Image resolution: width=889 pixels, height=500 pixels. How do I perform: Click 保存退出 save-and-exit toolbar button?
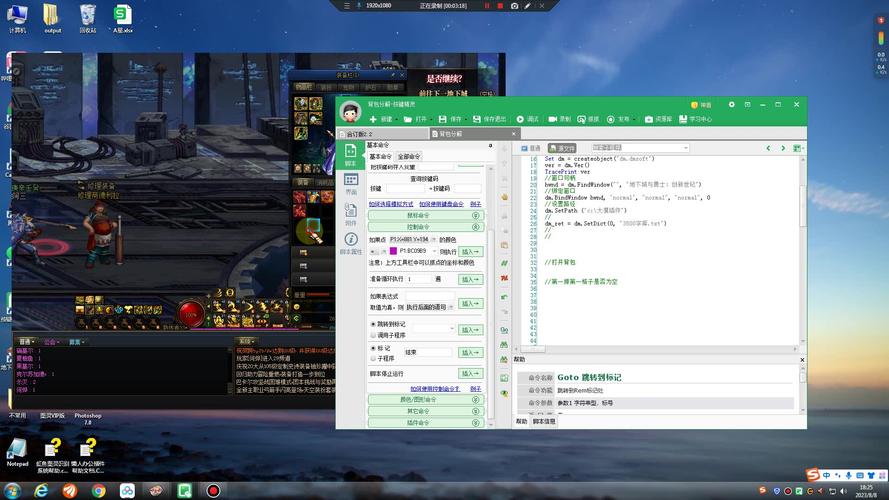pyautogui.click(x=489, y=119)
